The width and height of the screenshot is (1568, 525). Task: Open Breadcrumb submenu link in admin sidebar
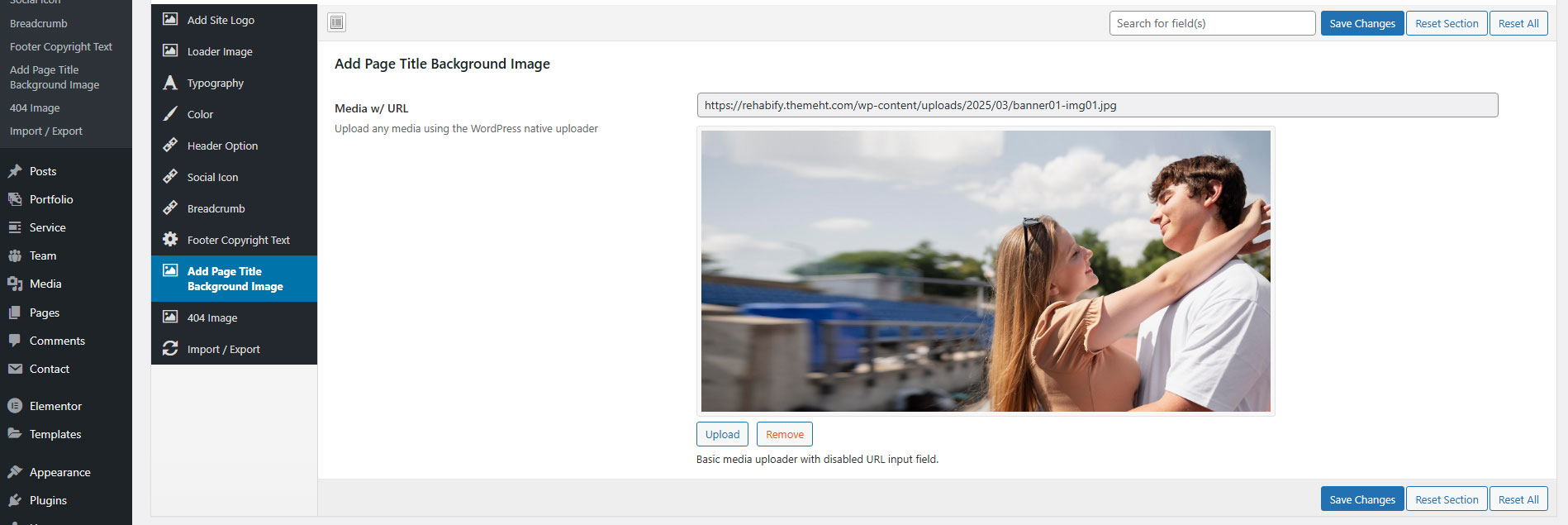click(x=39, y=23)
